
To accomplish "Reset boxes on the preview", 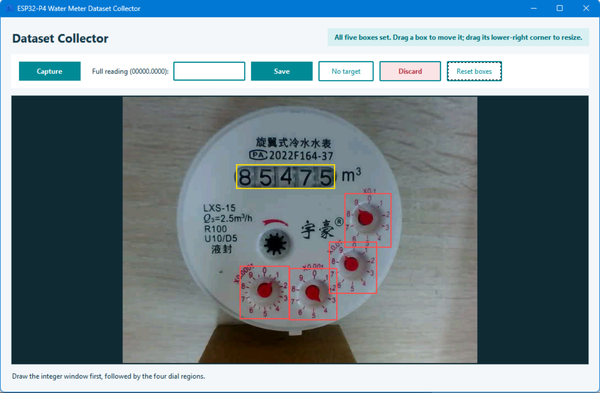I will point(474,71).
